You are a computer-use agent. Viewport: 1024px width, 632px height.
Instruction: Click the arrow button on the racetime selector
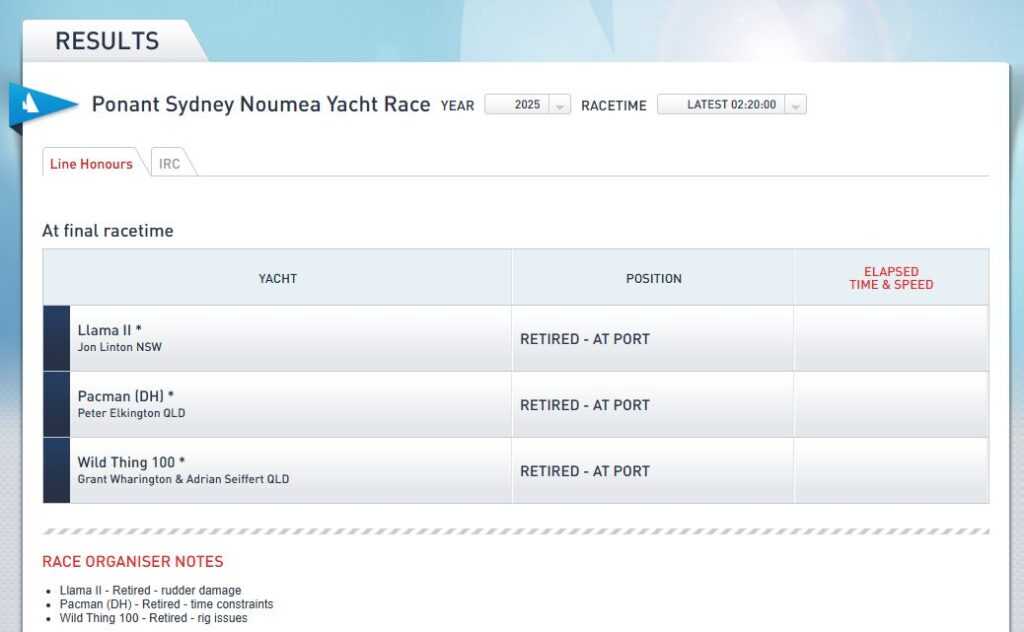coord(796,105)
